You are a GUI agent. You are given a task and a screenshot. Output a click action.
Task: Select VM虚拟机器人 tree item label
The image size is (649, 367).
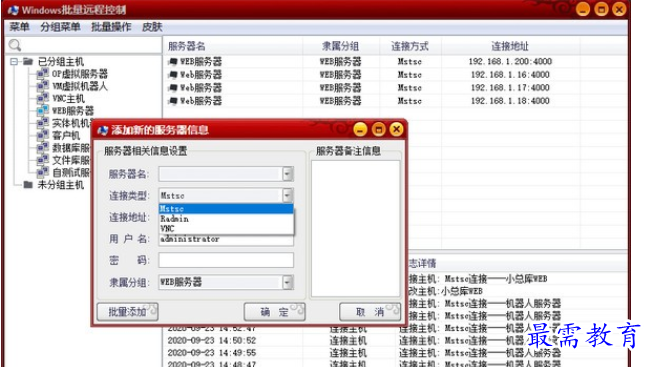pyautogui.click(x=79, y=86)
